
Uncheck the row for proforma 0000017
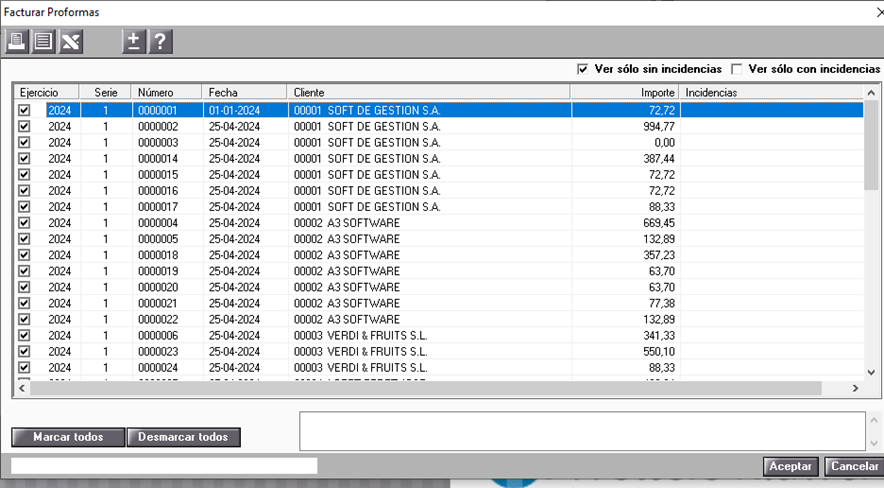point(24,207)
